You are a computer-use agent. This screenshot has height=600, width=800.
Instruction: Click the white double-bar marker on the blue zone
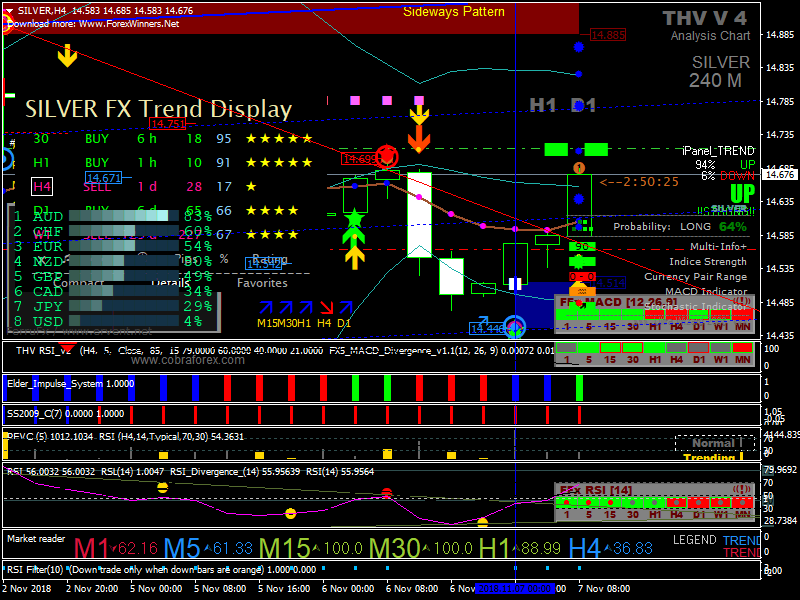pyautogui.click(x=515, y=284)
